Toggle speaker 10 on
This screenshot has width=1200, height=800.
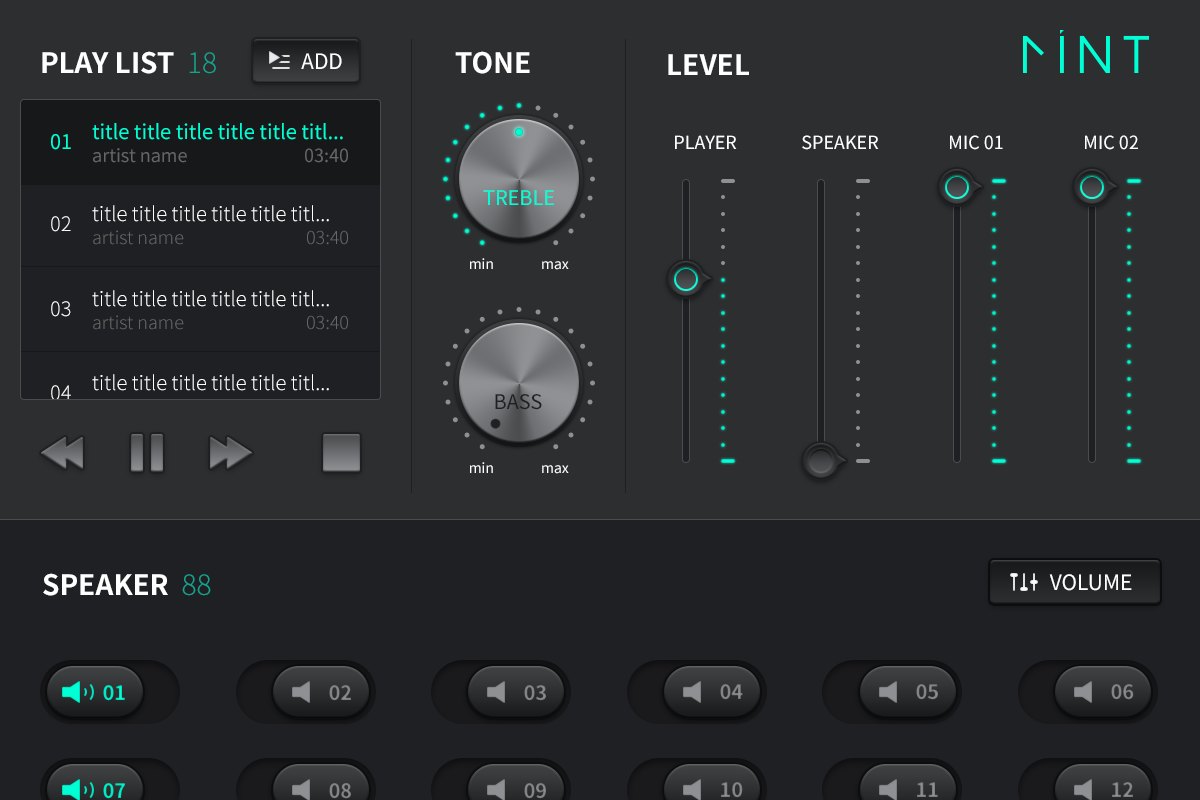coord(697,780)
